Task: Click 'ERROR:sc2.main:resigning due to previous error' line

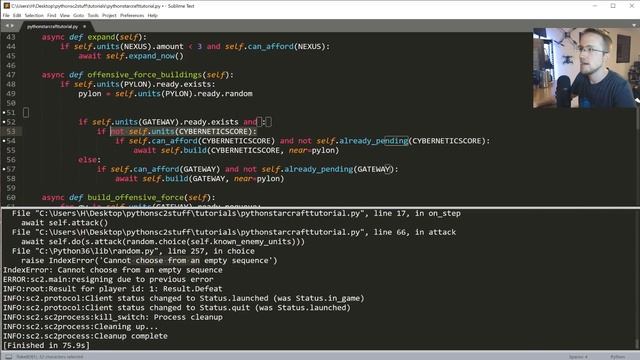Action: pyautogui.click(x=108, y=279)
